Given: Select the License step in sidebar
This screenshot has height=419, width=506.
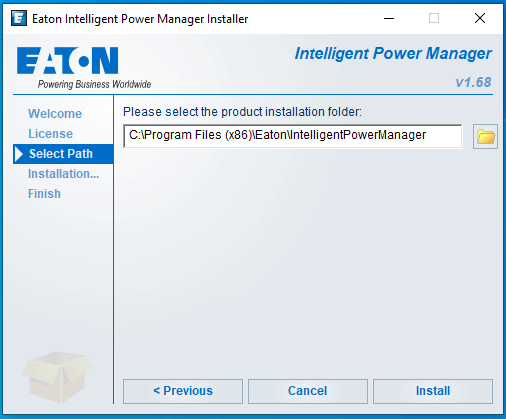Looking at the screenshot, I should 50,134.
